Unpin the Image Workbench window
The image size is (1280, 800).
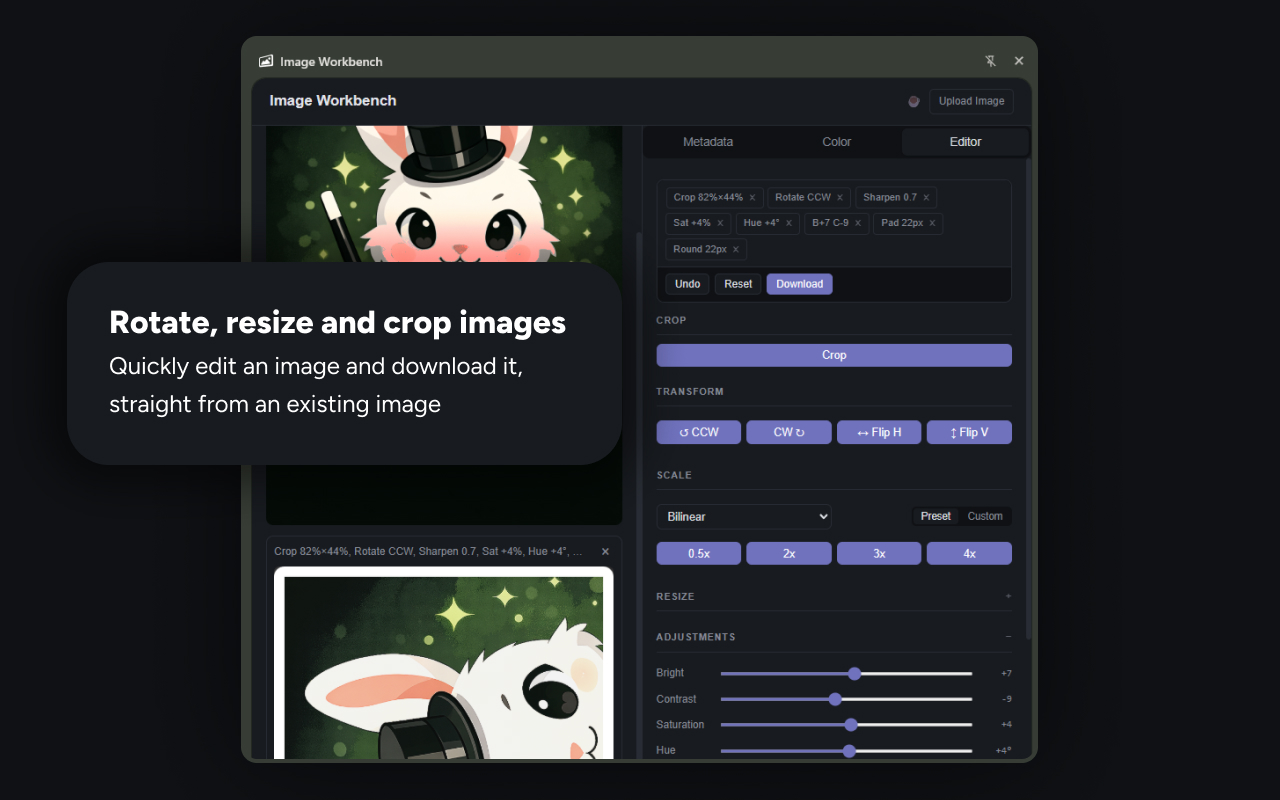tap(990, 61)
